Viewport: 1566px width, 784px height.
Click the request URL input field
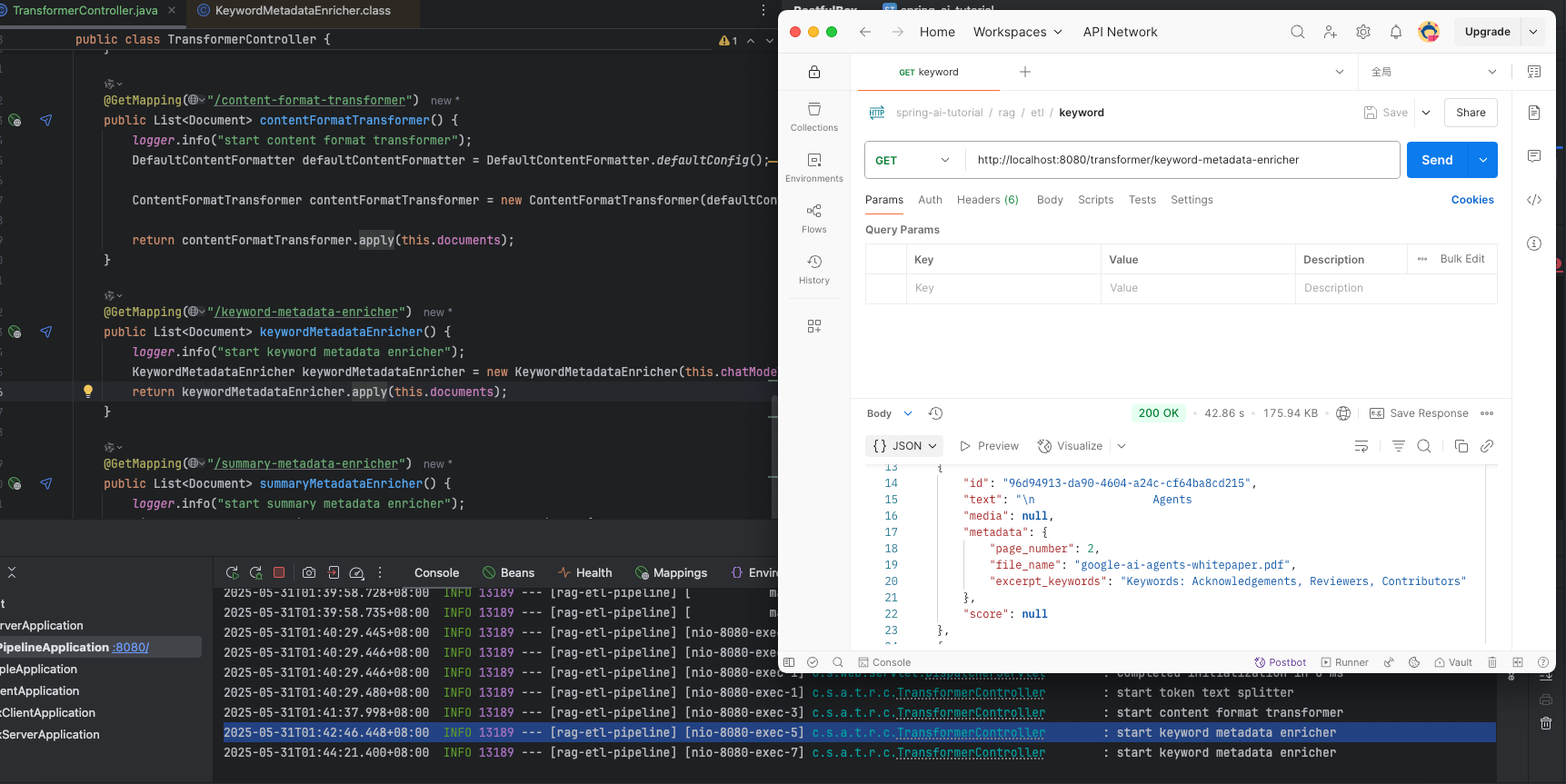tap(1182, 160)
